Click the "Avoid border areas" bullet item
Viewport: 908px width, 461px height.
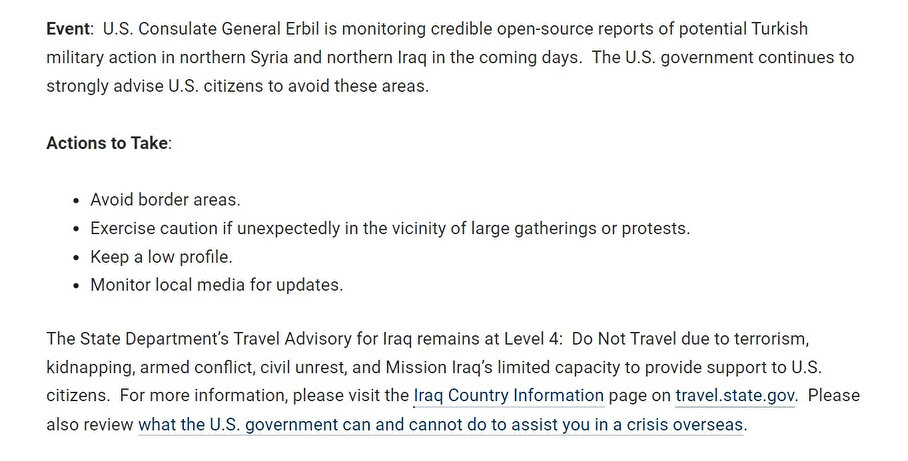click(x=165, y=199)
